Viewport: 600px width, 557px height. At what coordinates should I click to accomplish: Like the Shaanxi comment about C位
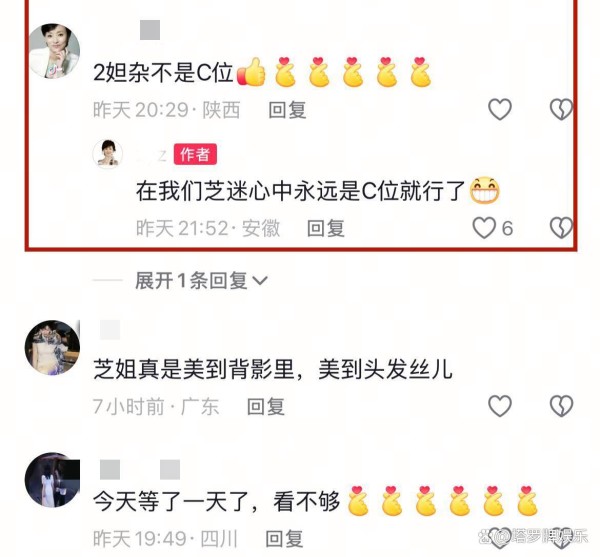click(500, 109)
